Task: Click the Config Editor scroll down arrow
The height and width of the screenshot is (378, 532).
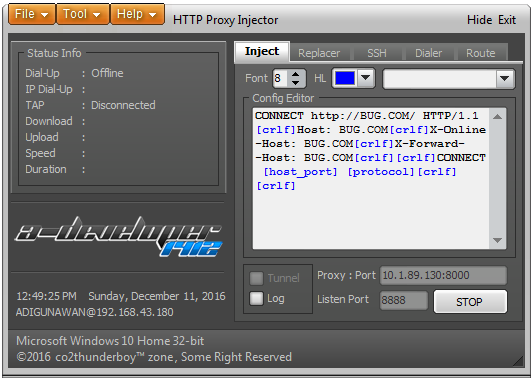Action: tap(497, 240)
